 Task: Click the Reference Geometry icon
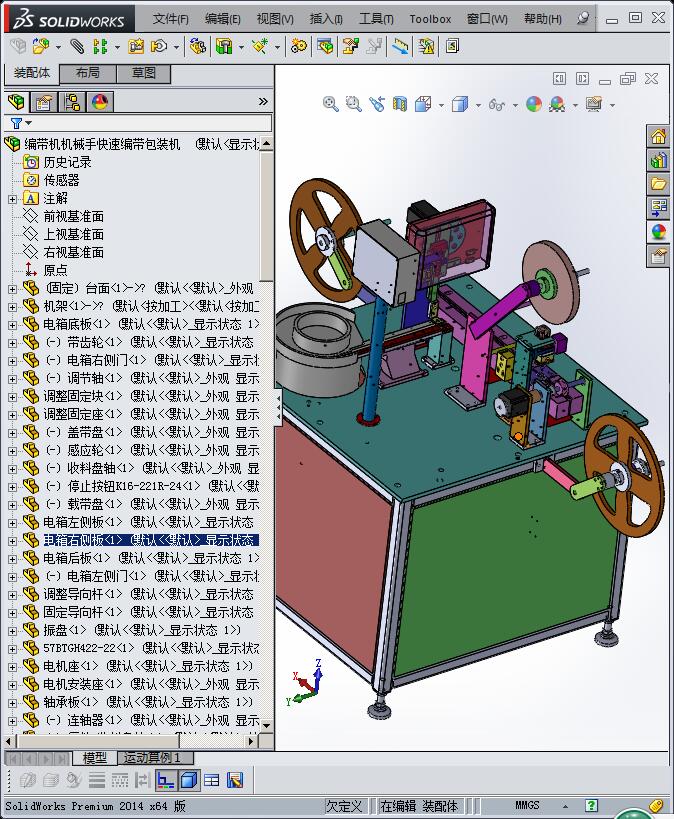point(260,46)
